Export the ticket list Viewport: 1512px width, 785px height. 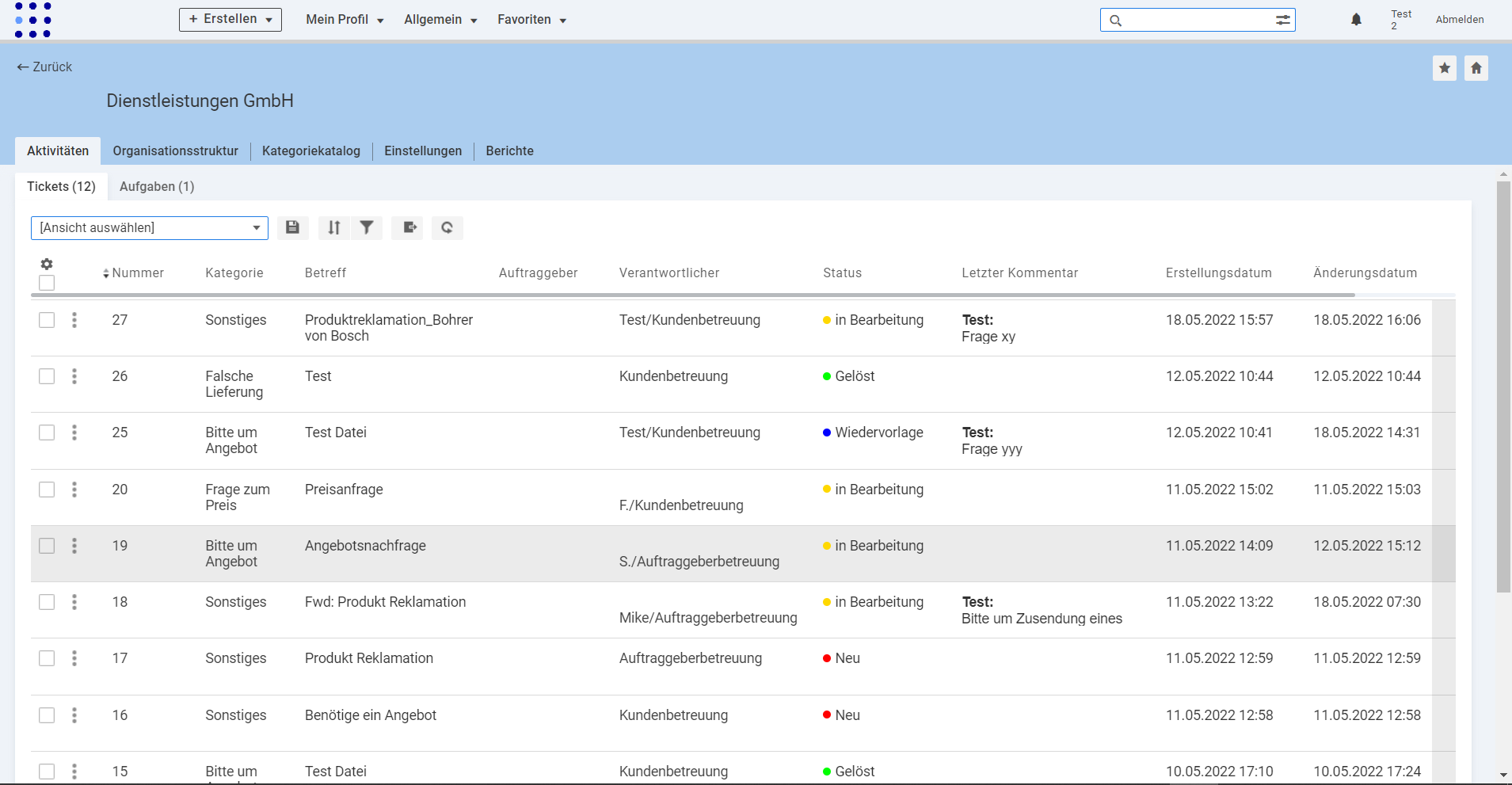click(407, 227)
